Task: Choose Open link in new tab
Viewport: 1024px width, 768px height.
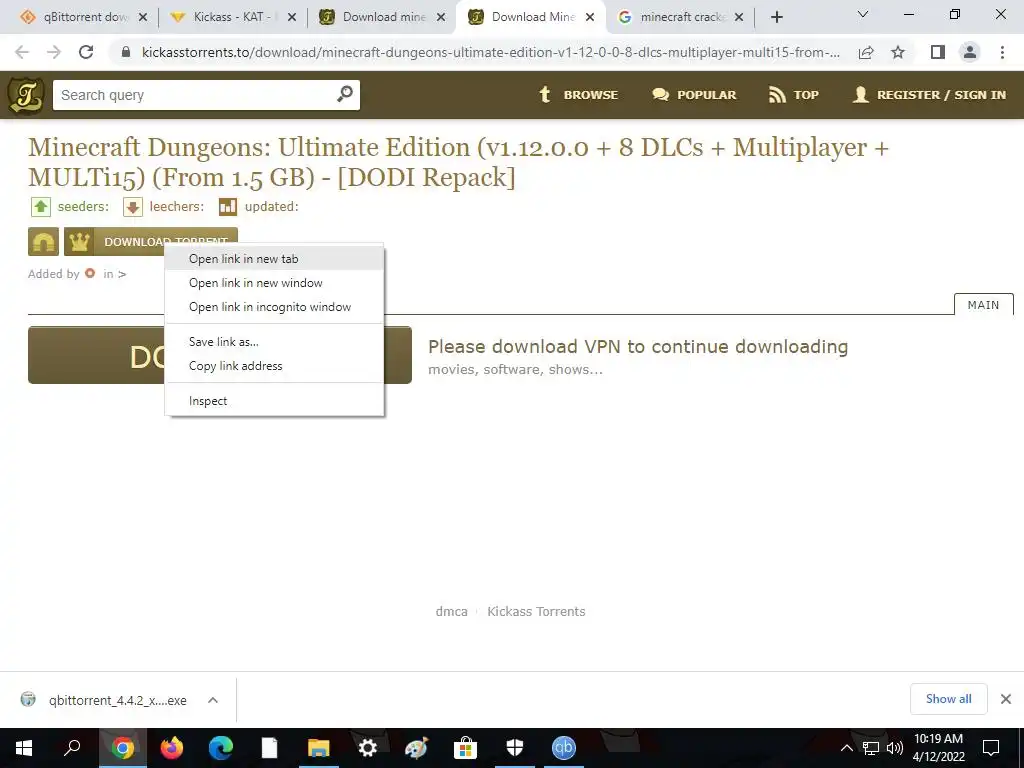Action: (x=274, y=259)
